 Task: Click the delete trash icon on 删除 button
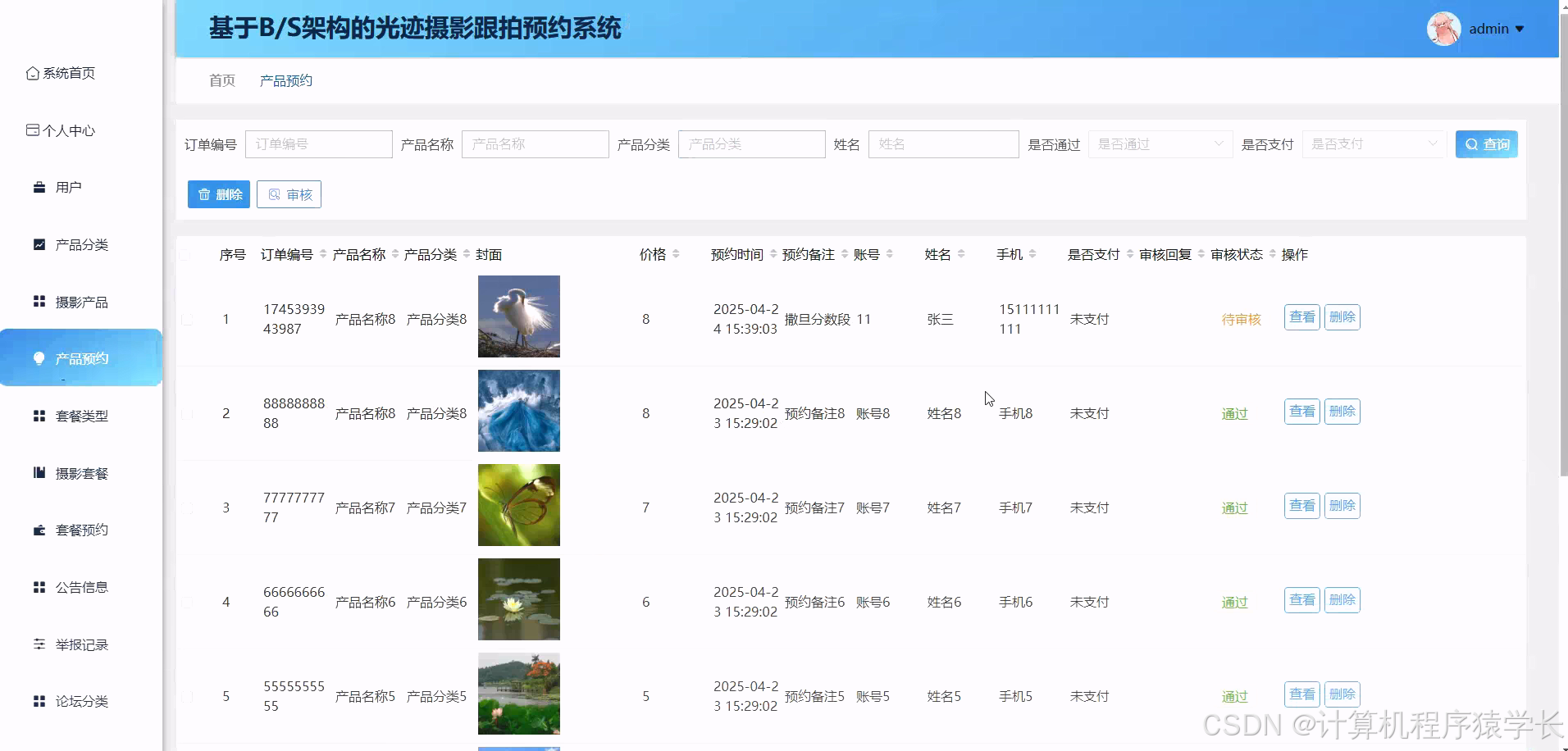click(x=205, y=194)
